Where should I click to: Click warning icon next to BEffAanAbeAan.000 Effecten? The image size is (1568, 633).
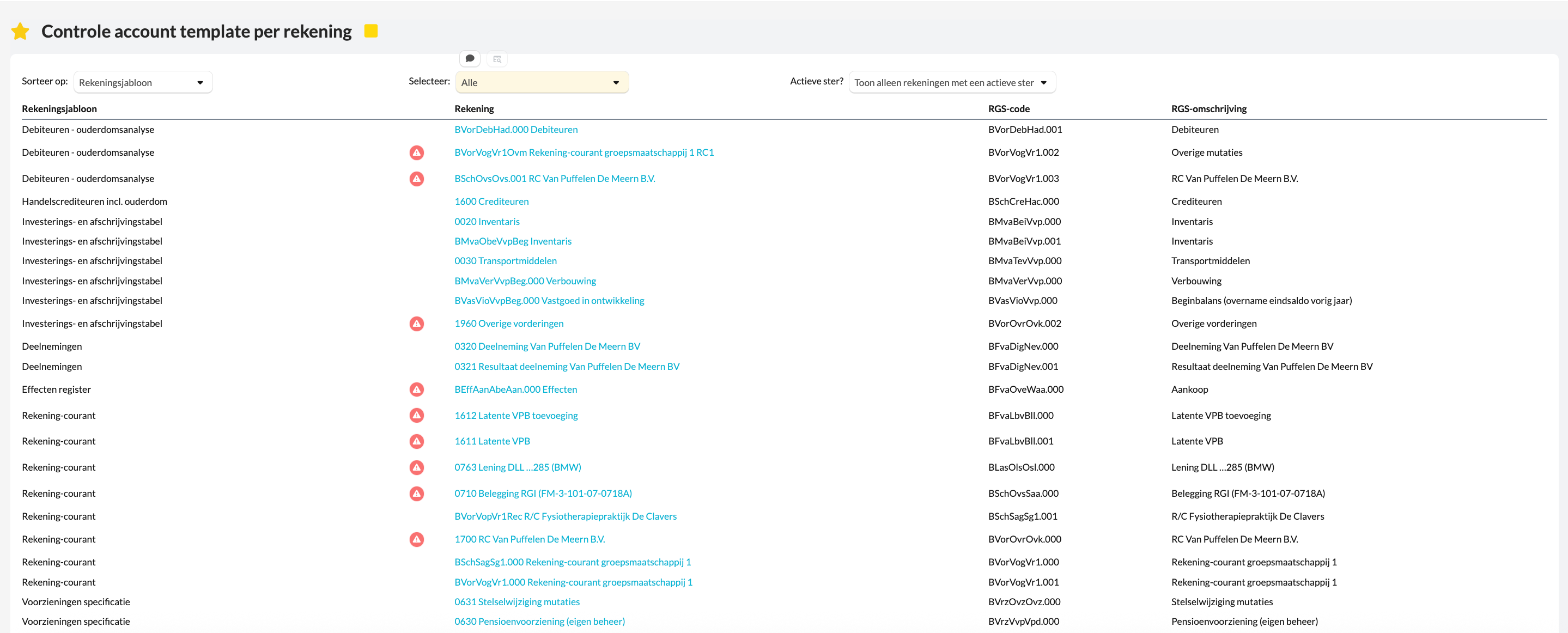pyautogui.click(x=416, y=389)
